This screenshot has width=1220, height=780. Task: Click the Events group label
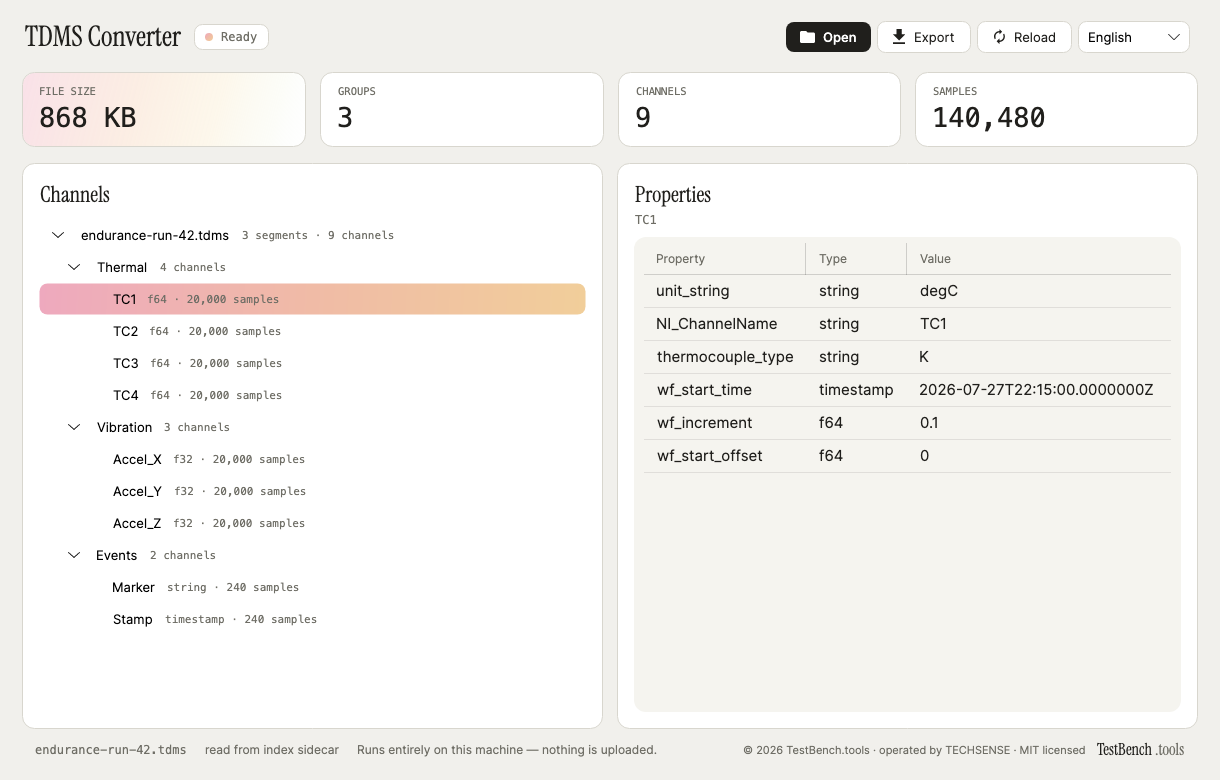117,555
